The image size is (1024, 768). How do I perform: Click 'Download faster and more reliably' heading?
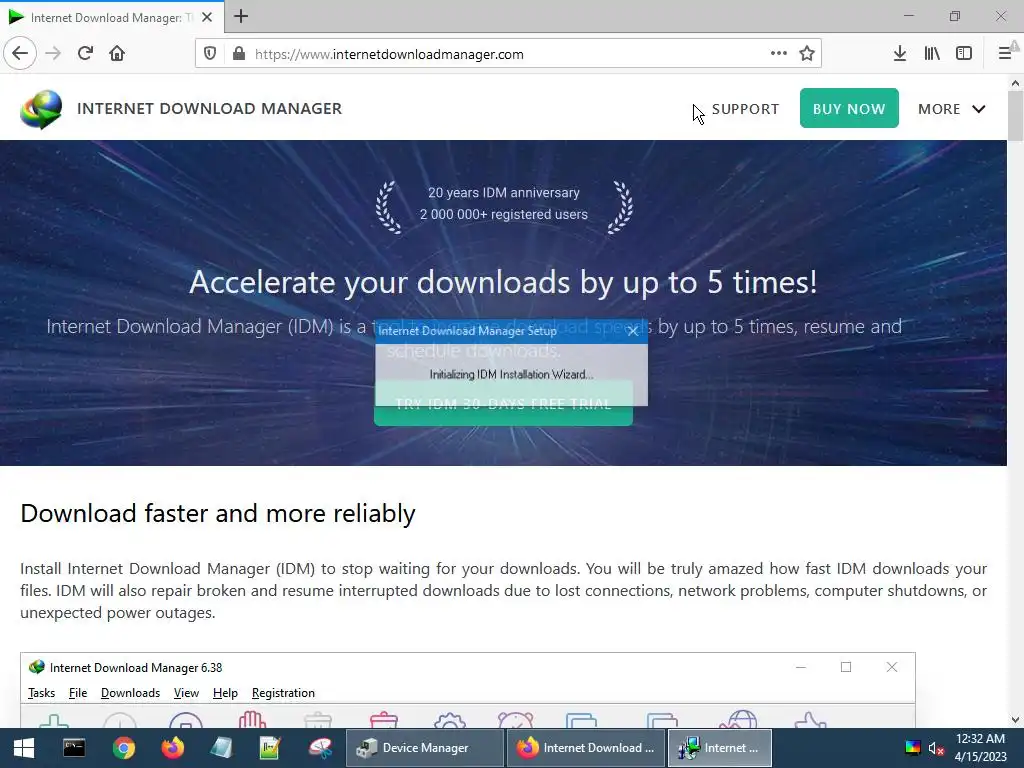coord(217,513)
